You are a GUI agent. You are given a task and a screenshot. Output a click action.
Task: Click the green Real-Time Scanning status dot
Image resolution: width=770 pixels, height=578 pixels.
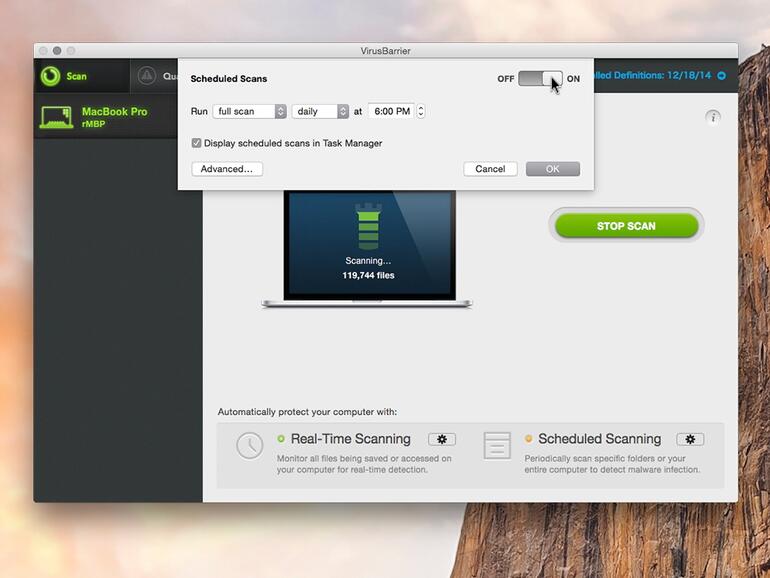pos(281,439)
